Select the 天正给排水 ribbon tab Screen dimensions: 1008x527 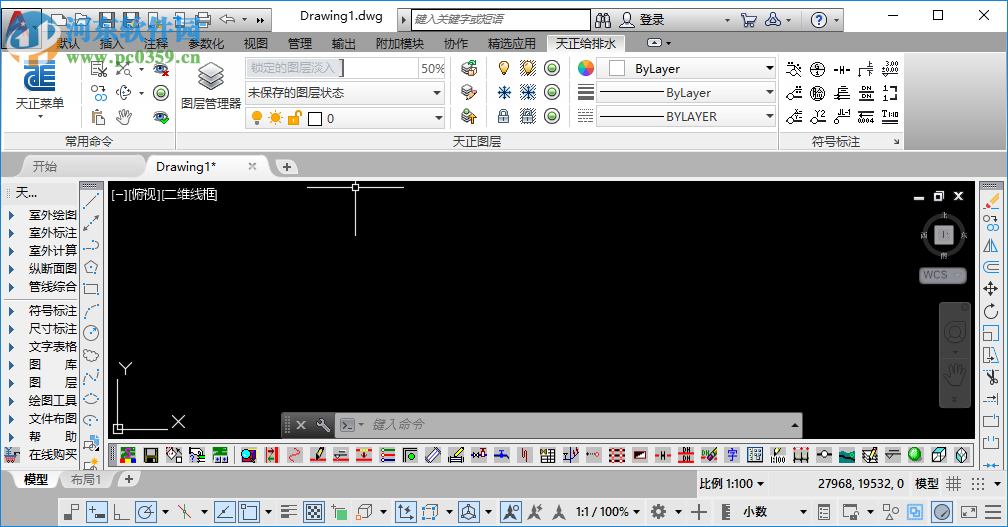pos(586,43)
